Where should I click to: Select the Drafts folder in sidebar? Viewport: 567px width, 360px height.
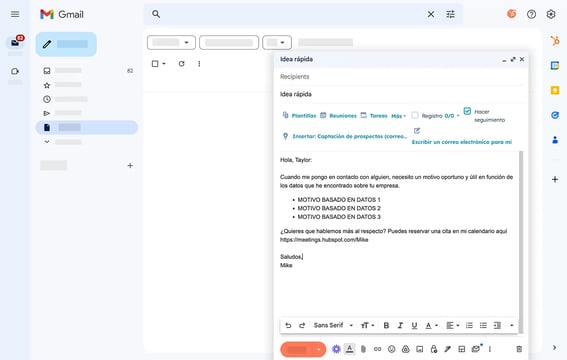(86, 127)
